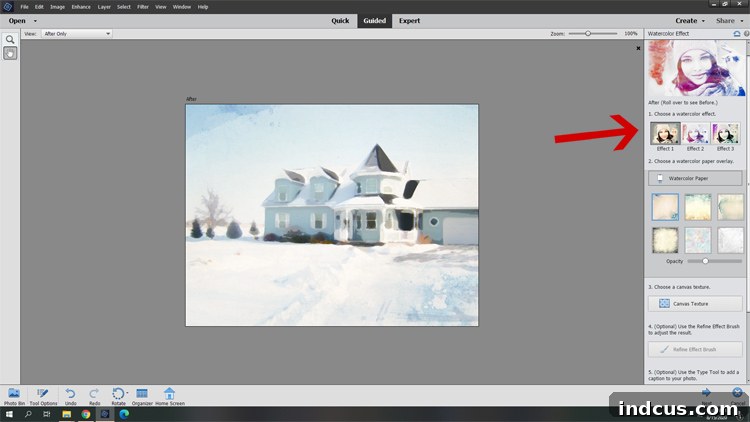Close the image document with the X

638,48
